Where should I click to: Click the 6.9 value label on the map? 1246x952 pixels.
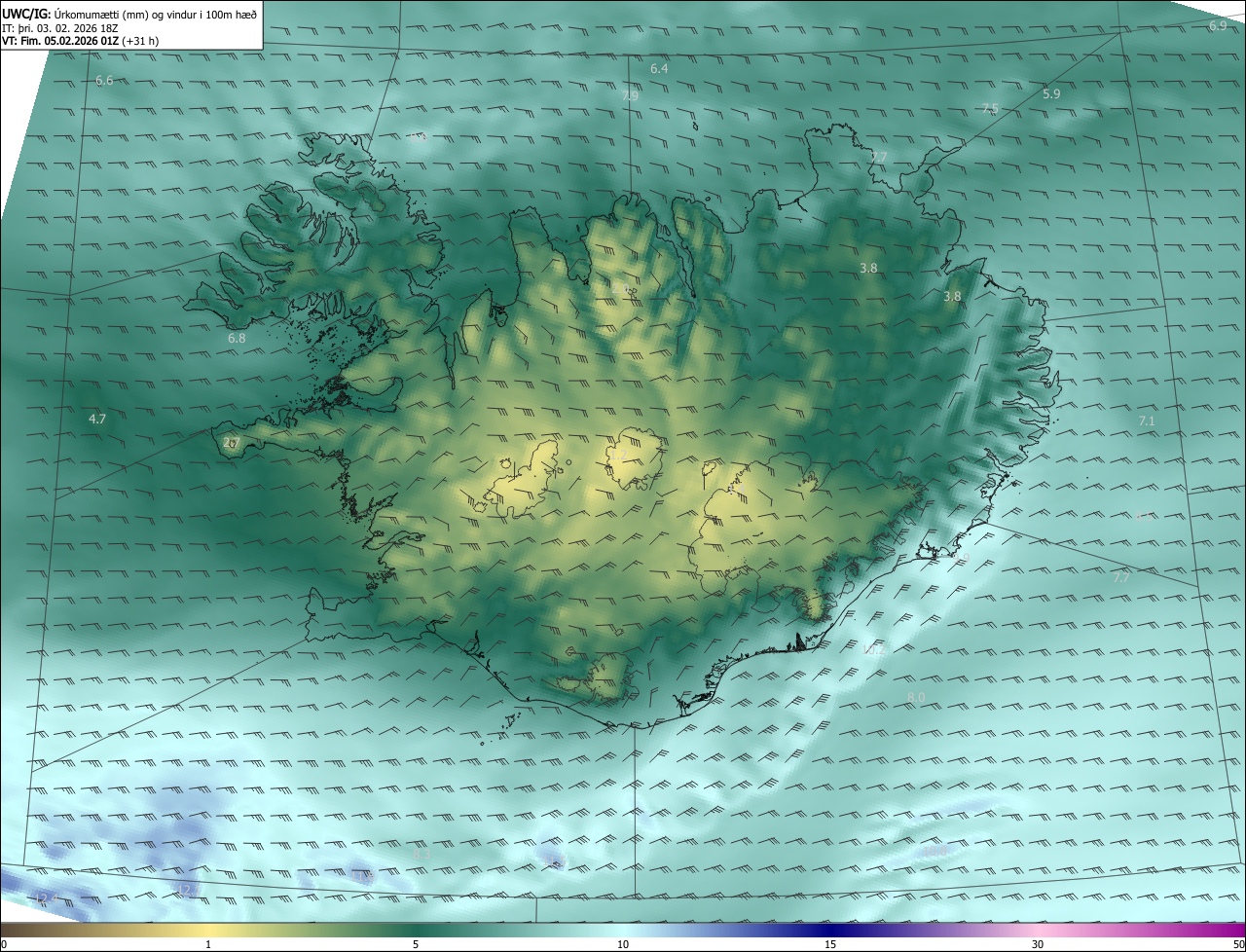coord(1218,25)
